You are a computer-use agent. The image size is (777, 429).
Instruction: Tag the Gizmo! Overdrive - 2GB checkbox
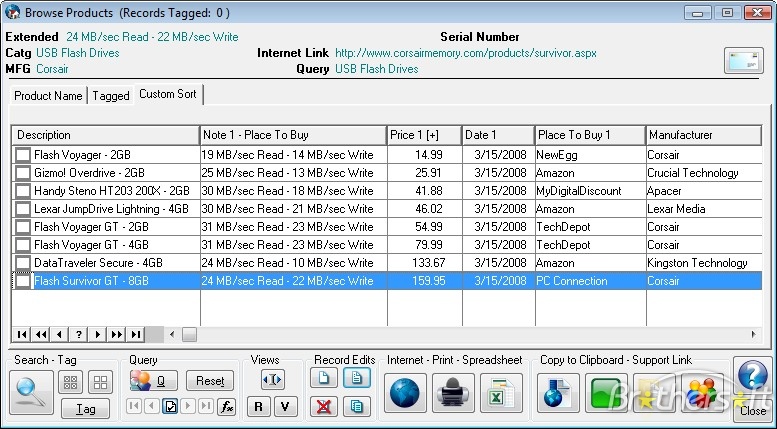pos(23,173)
